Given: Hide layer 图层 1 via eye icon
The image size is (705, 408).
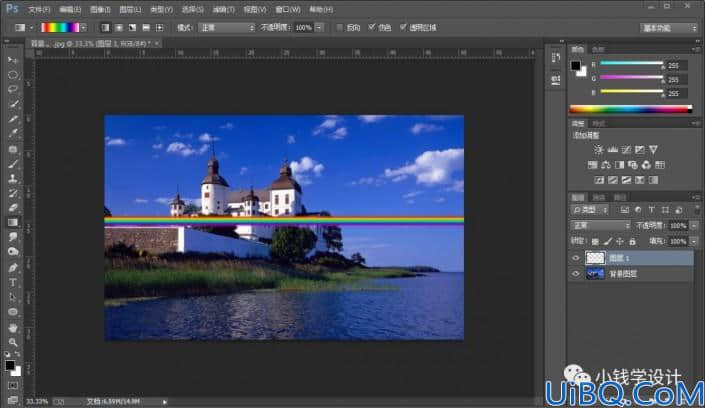Looking at the screenshot, I should (576, 258).
